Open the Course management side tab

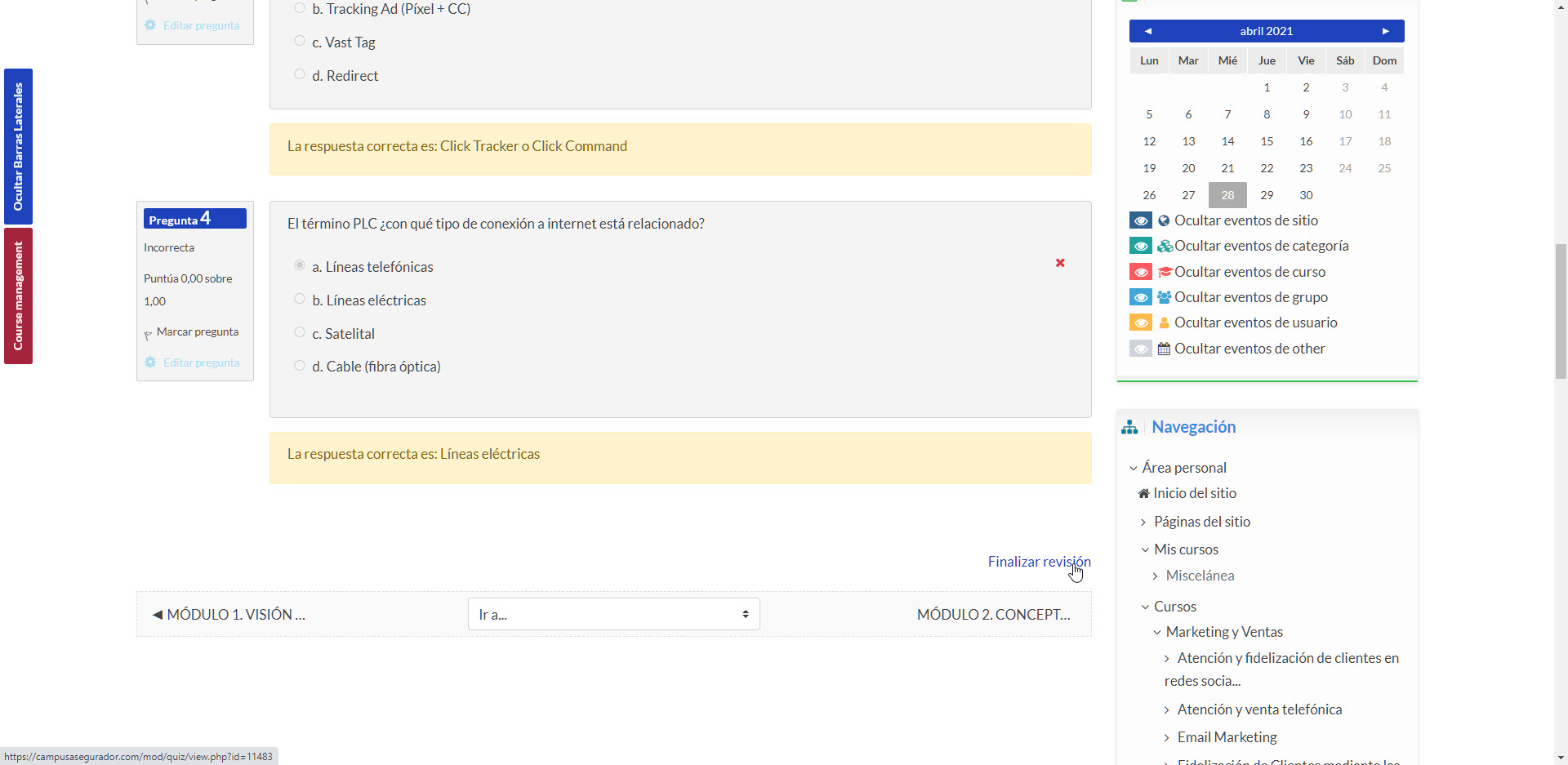click(x=18, y=296)
